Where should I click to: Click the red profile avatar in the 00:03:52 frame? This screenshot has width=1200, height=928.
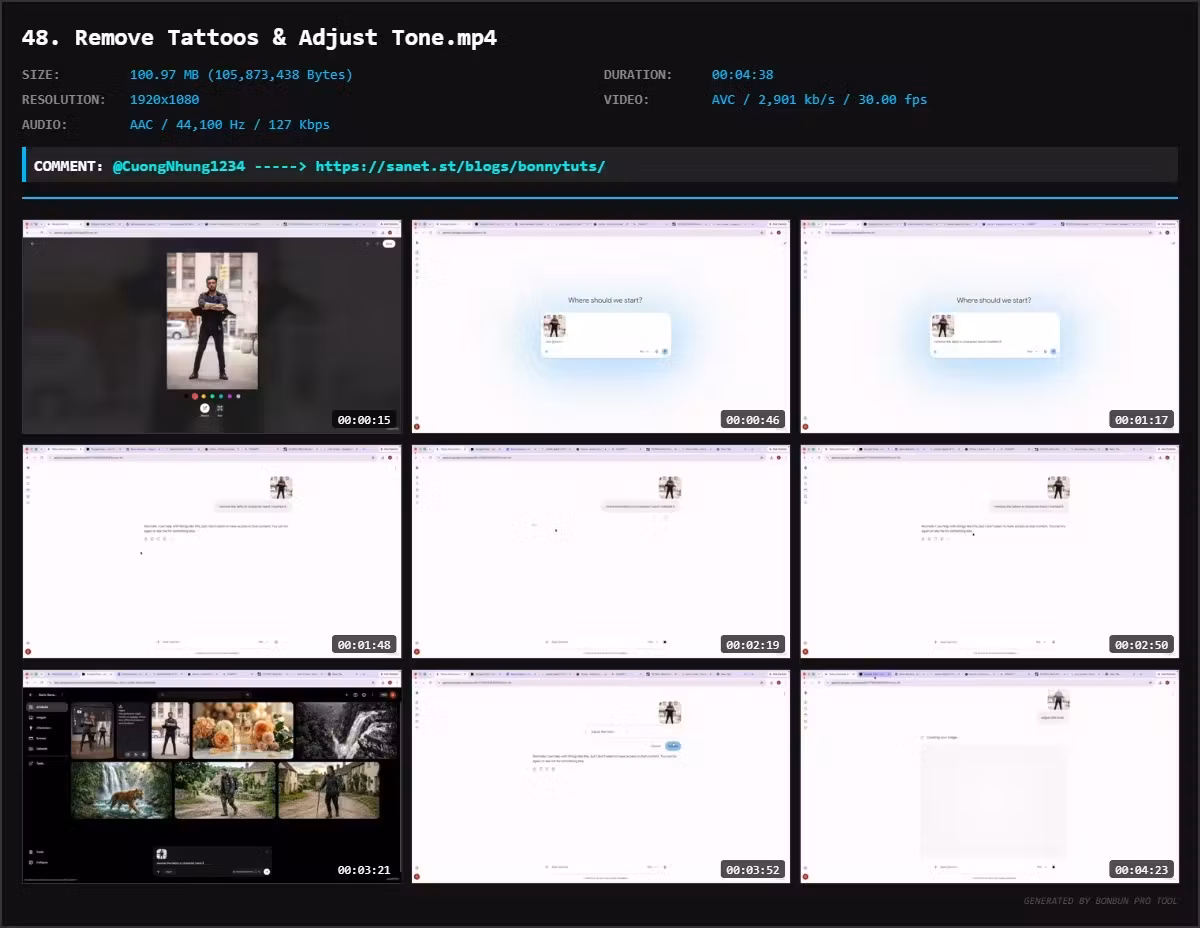[417, 877]
